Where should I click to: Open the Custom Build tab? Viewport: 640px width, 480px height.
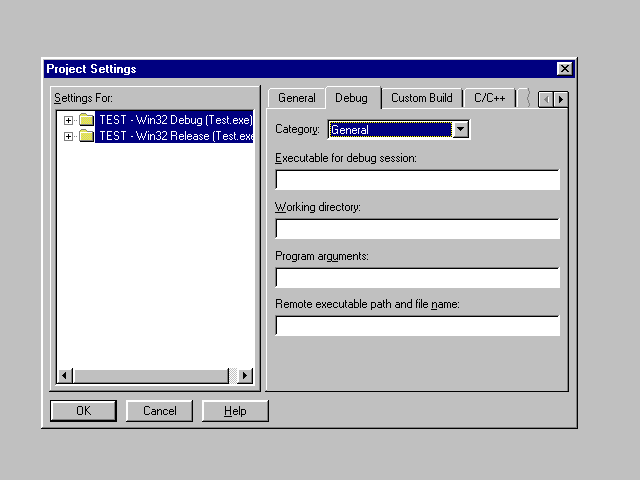(421, 98)
